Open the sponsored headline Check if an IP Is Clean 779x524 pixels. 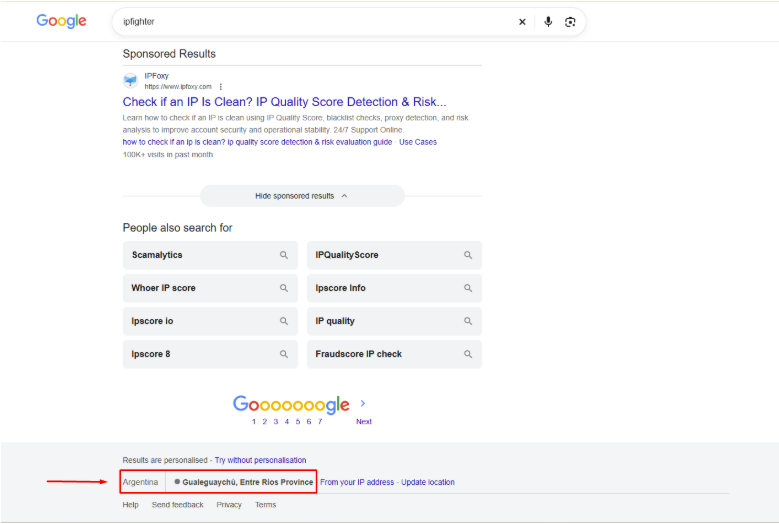(x=284, y=102)
